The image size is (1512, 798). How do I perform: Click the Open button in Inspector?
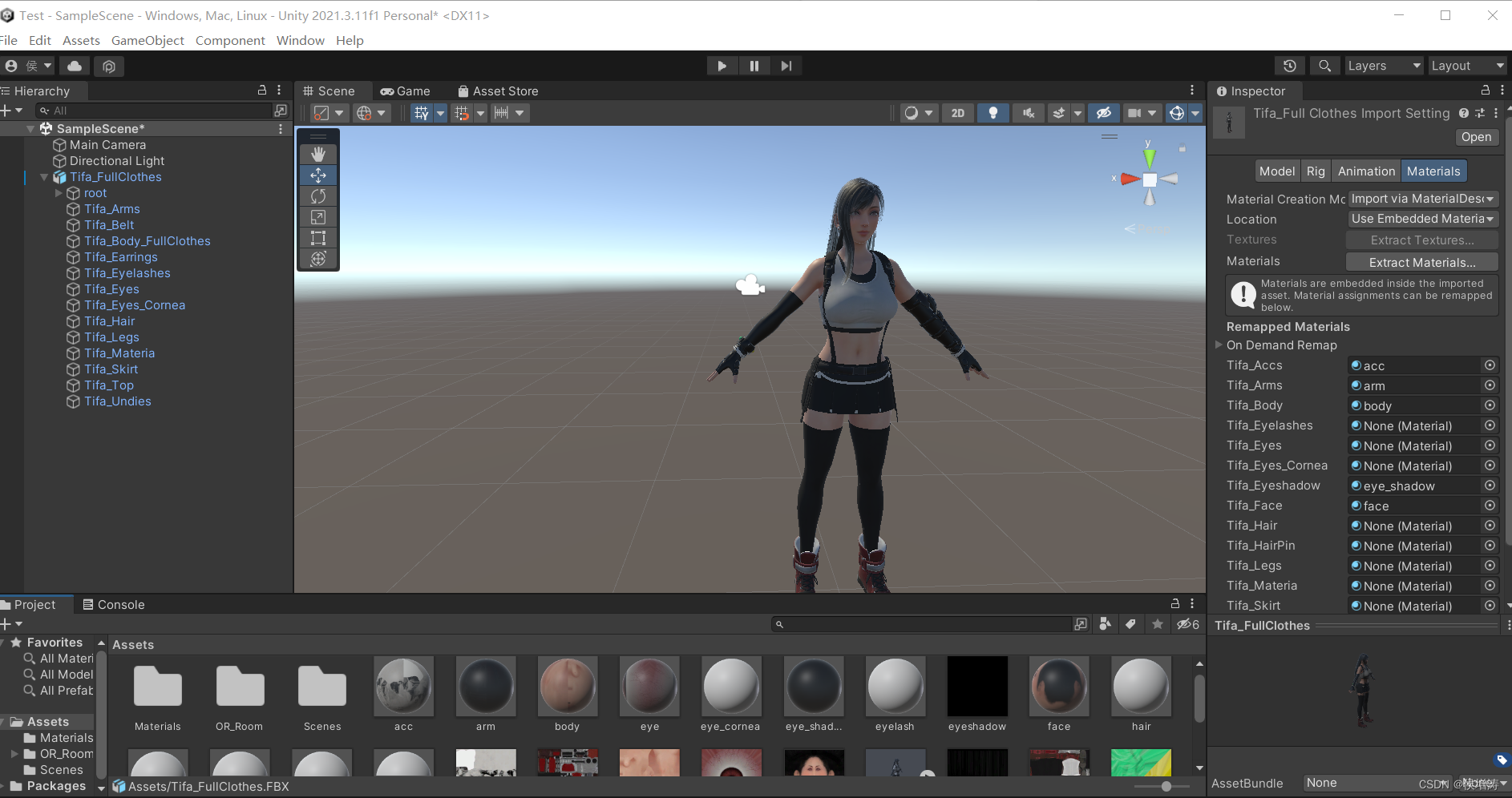pyautogui.click(x=1476, y=137)
